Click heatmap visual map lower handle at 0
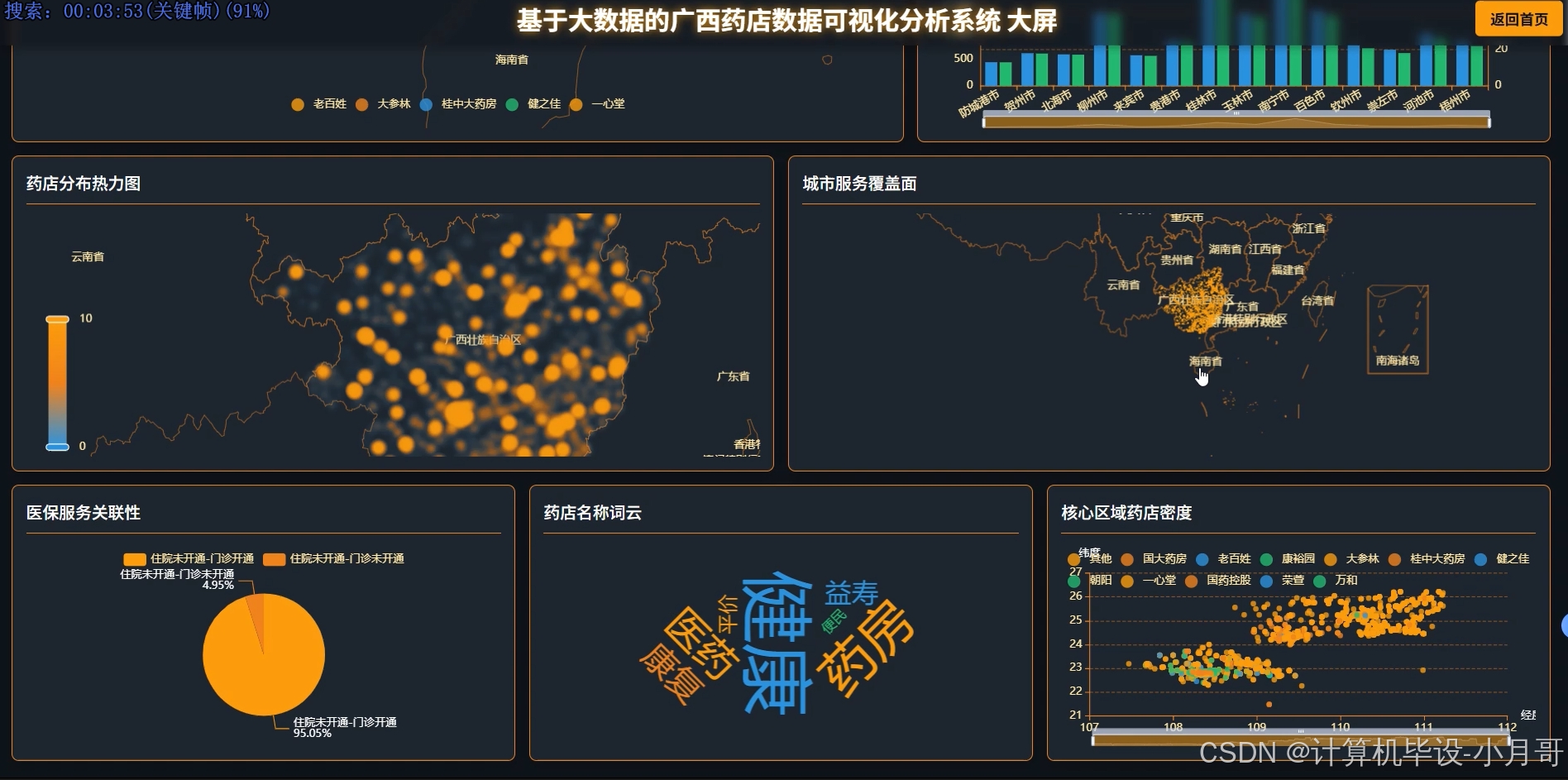 [57, 447]
